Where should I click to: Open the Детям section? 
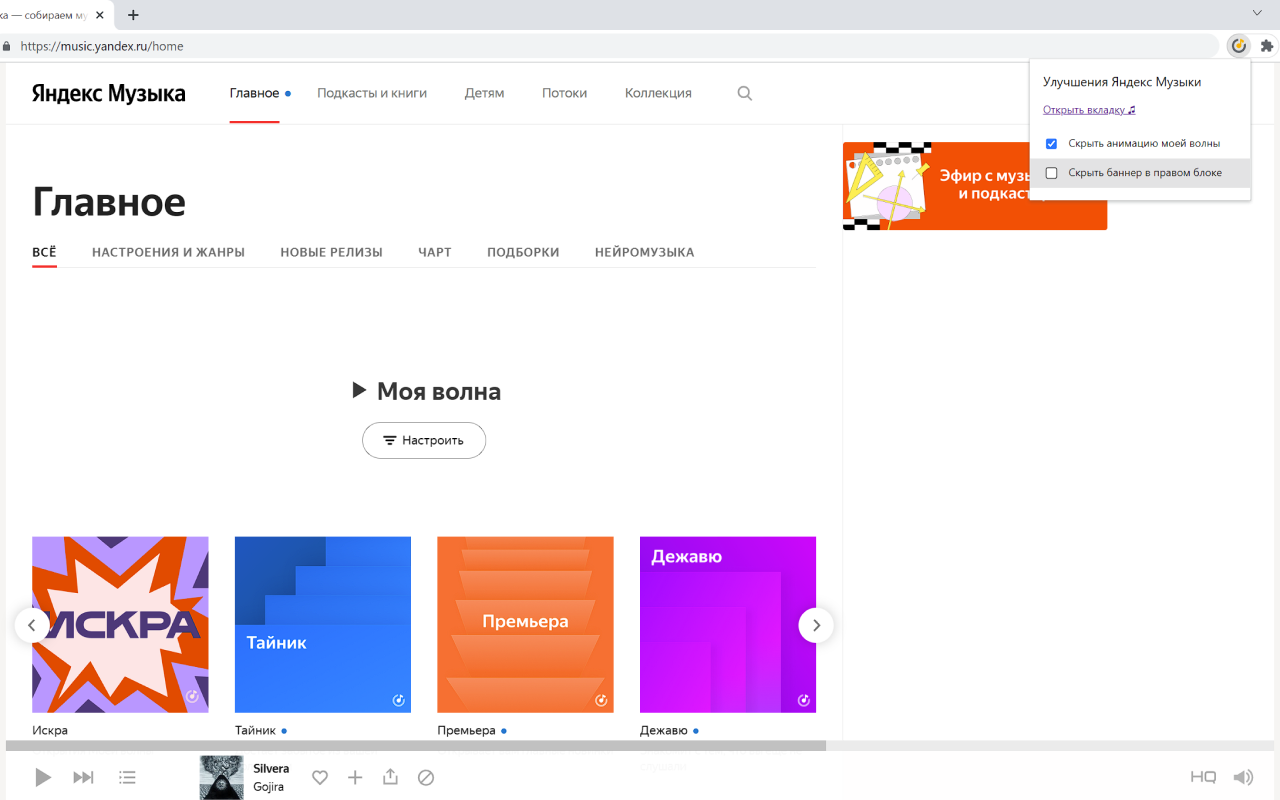click(484, 93)
